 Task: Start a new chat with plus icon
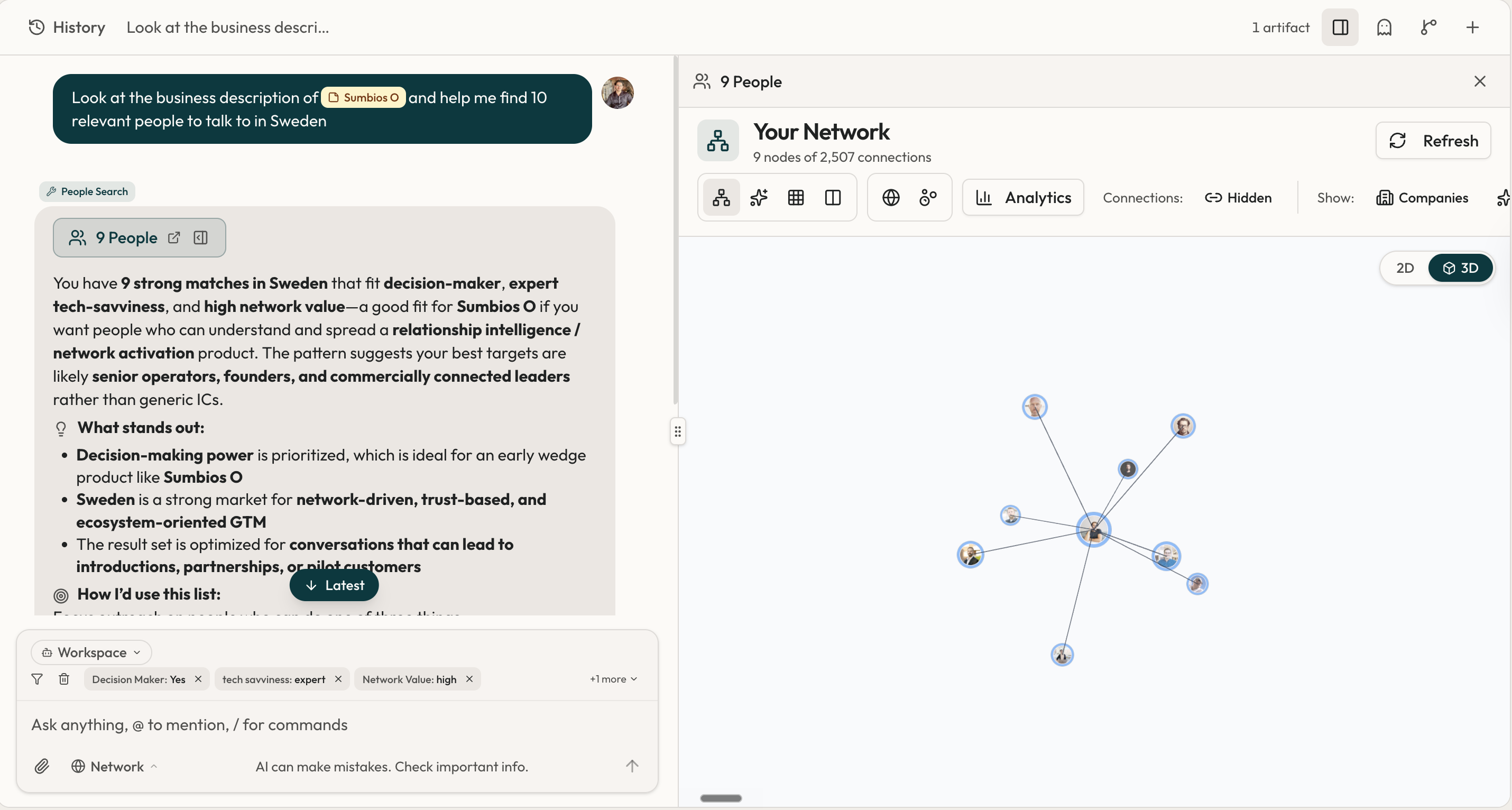point(1472,27)
